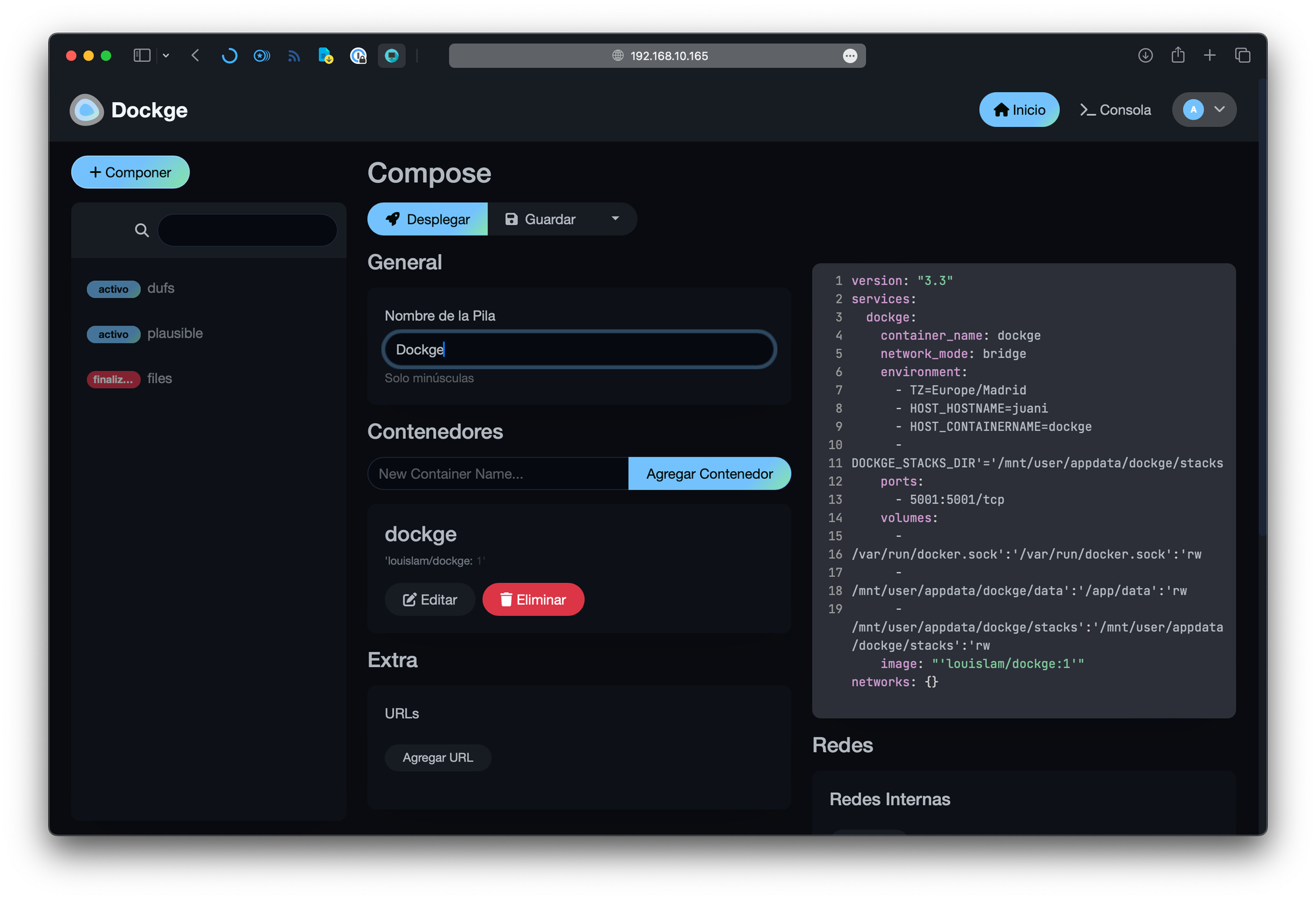
Task: Click network_mode: bridge line in editor
Action: [x=953, y=354]
